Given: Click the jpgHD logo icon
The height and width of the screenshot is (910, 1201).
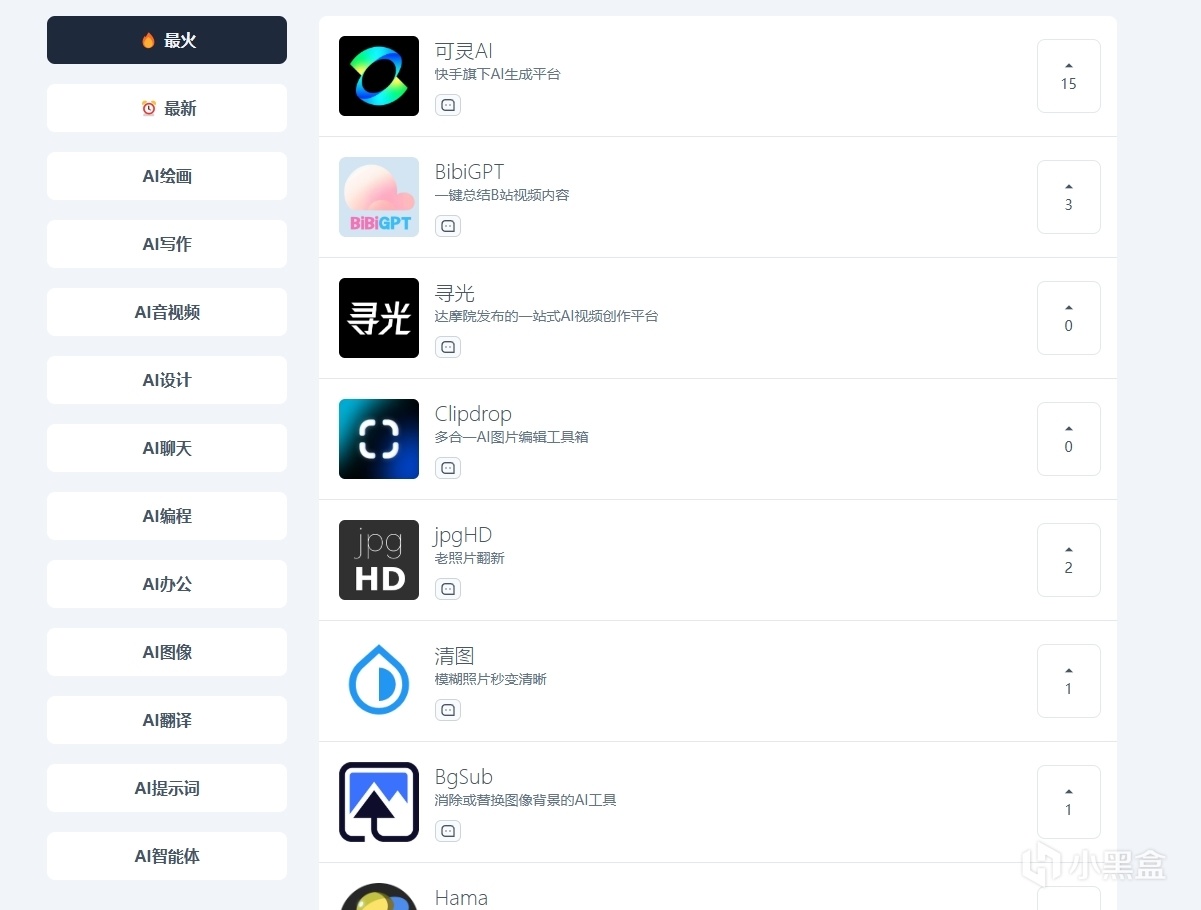Looking at the screenshot, I should pyautogui.click(x=378, y=560).
